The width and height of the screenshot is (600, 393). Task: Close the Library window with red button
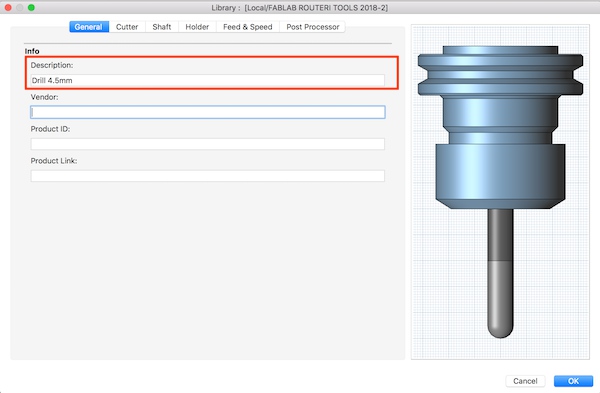[8, 8]
